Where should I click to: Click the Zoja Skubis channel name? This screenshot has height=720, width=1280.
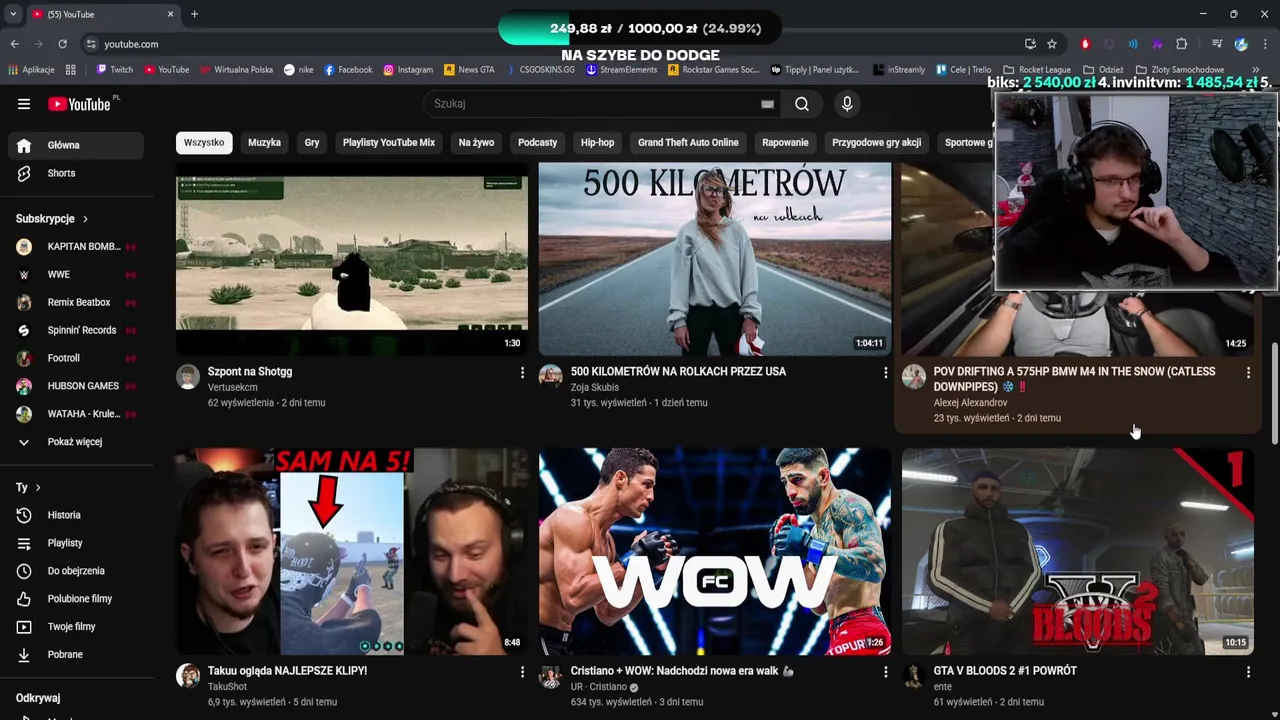point(595,388)
